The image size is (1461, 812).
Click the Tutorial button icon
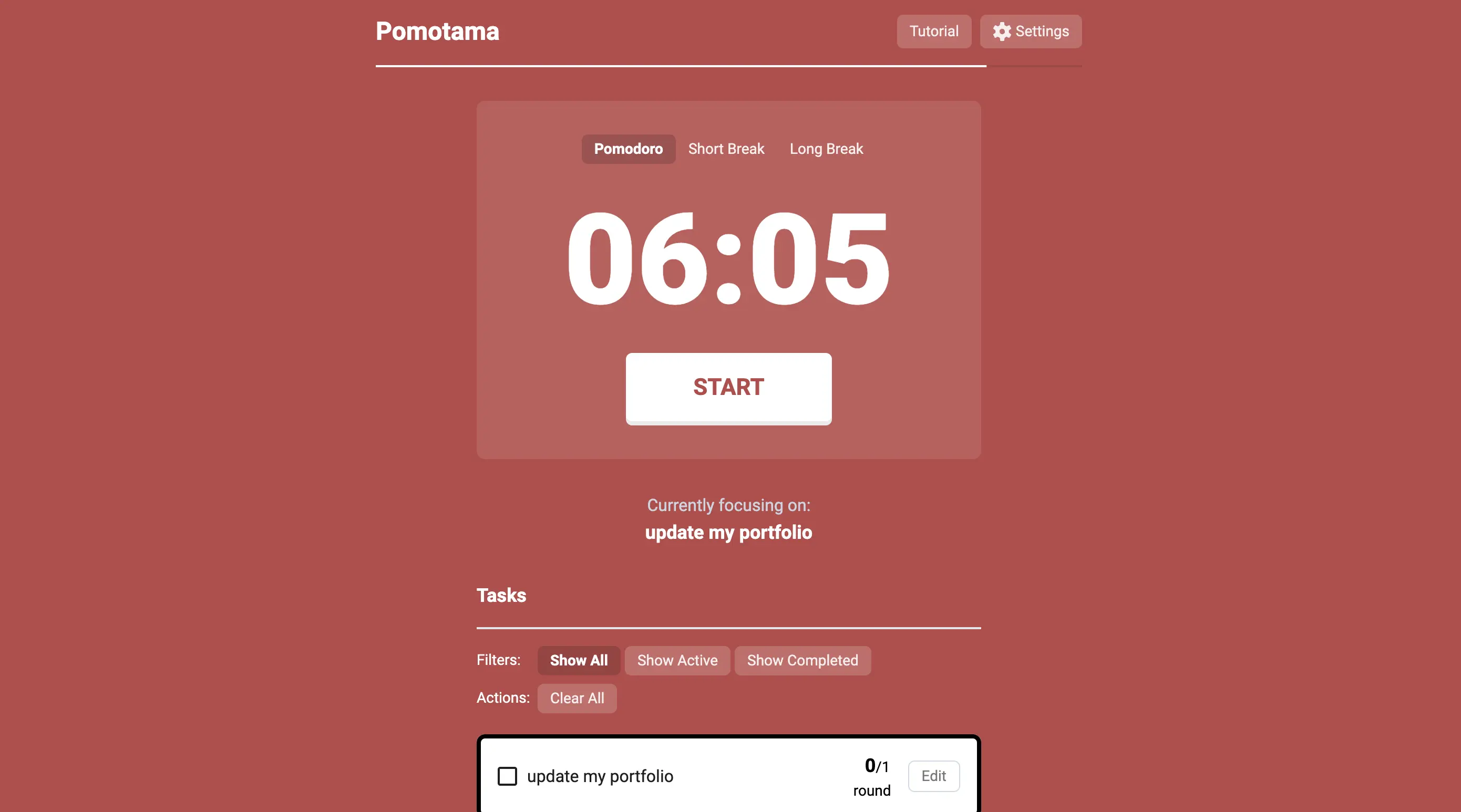934,31
